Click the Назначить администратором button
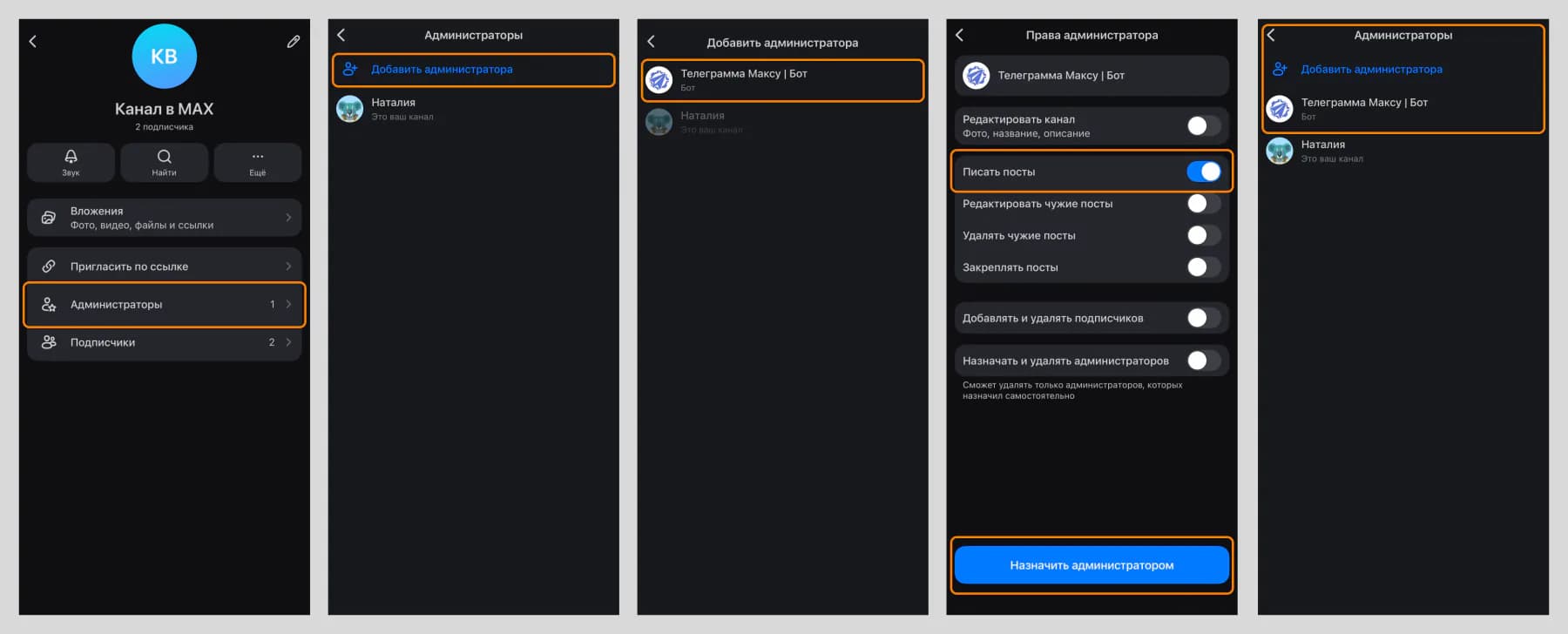 pyautogui.click(x=1092, y=565)
